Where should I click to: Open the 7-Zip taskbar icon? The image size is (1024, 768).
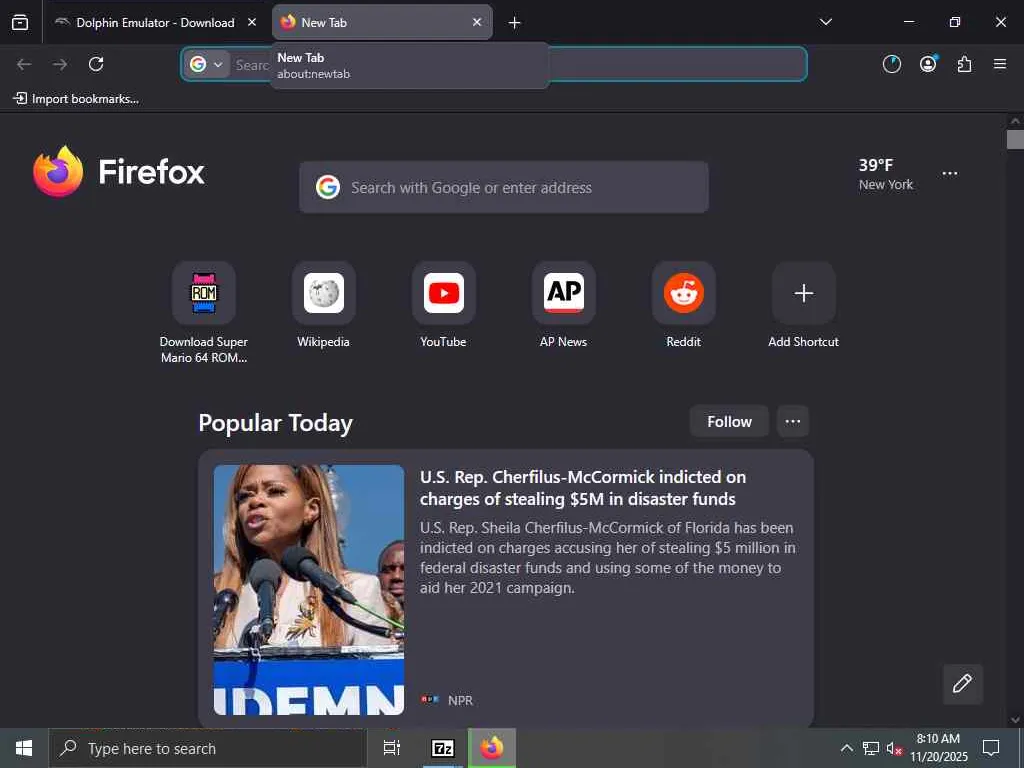[443, 748]
